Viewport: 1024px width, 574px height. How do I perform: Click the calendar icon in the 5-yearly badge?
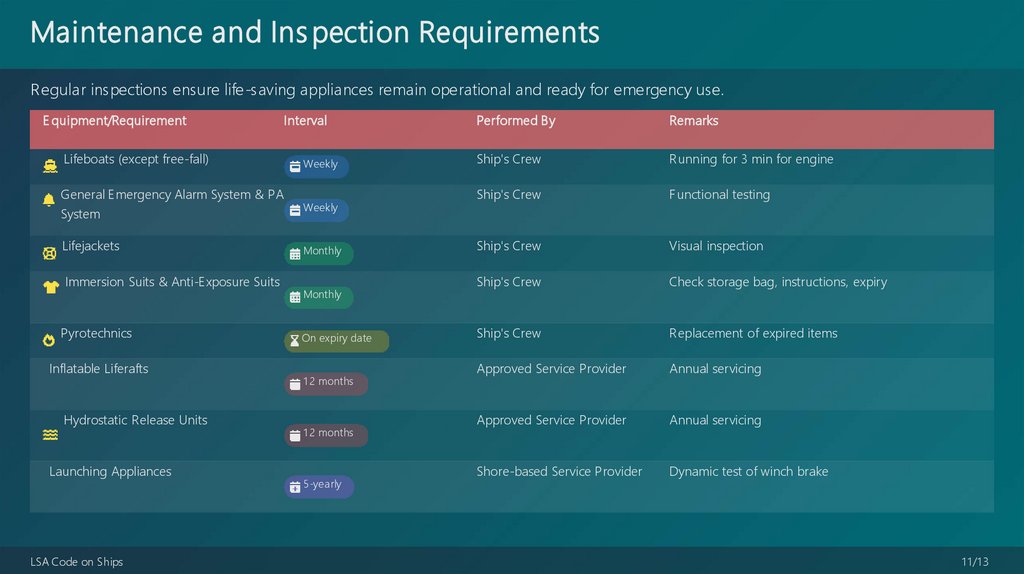(295, 487)
